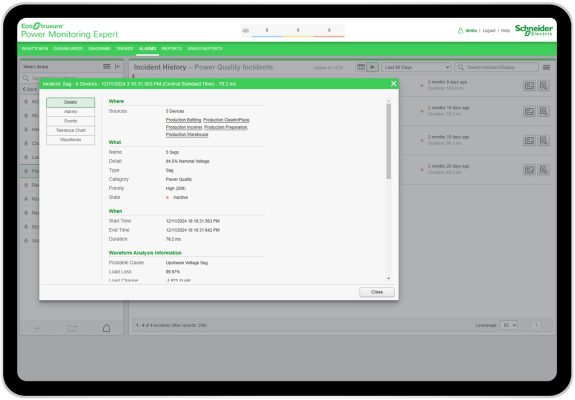Click the next page arrow
Screen dimensions: 575x400
click(546, 325)
